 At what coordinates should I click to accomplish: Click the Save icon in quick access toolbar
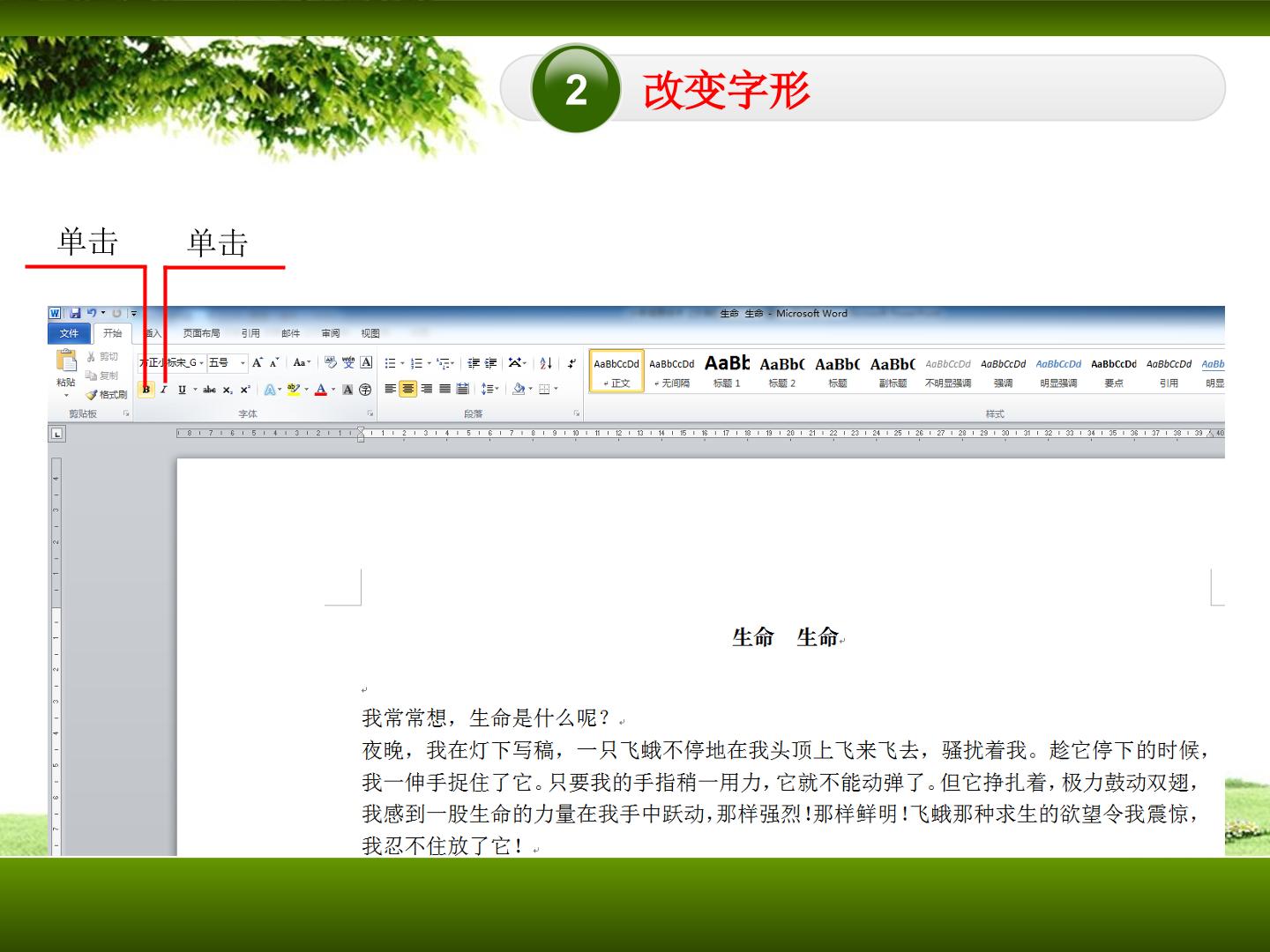pos(75,313)
